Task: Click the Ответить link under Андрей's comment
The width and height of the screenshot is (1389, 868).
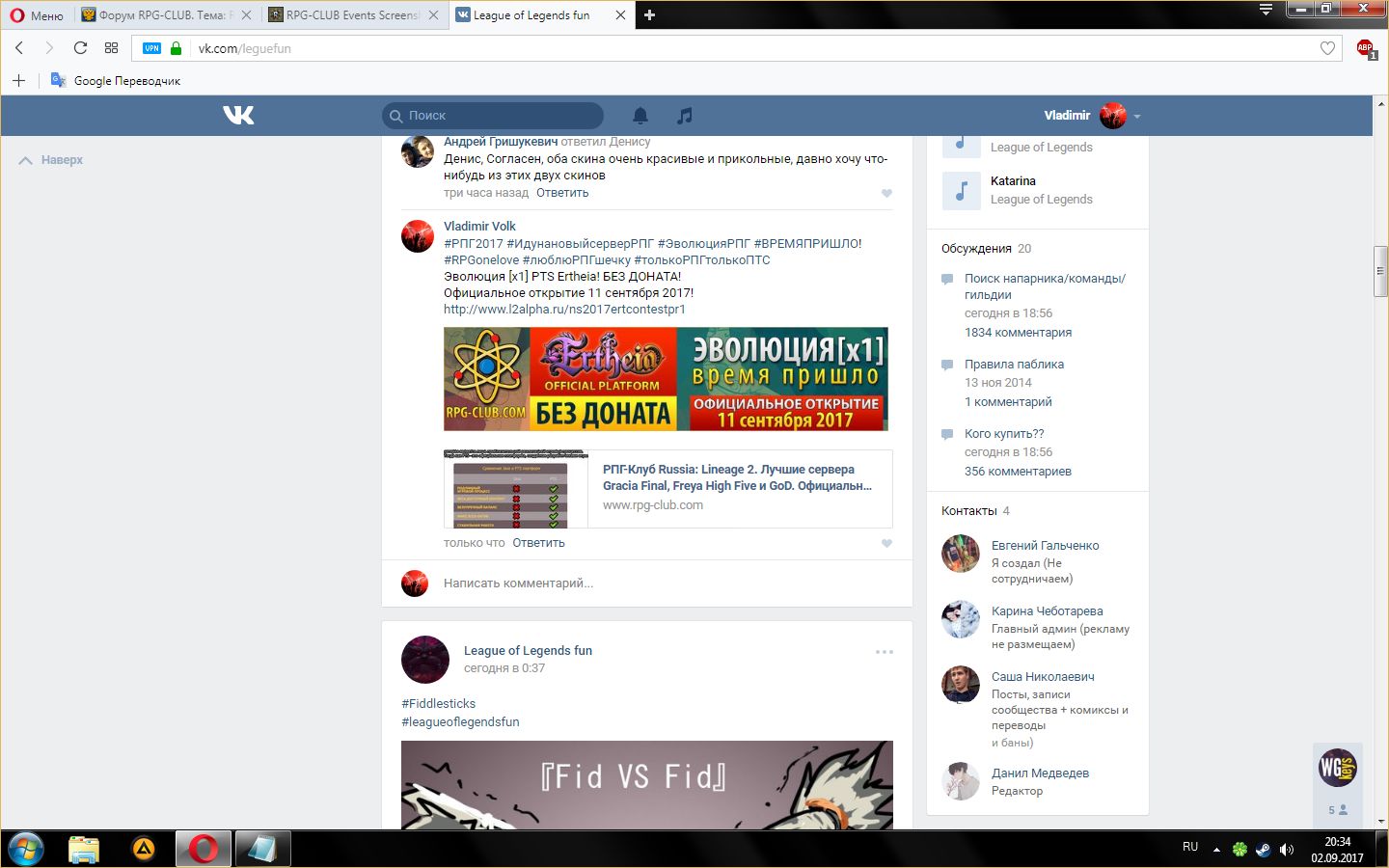Action: pos(562,193)
